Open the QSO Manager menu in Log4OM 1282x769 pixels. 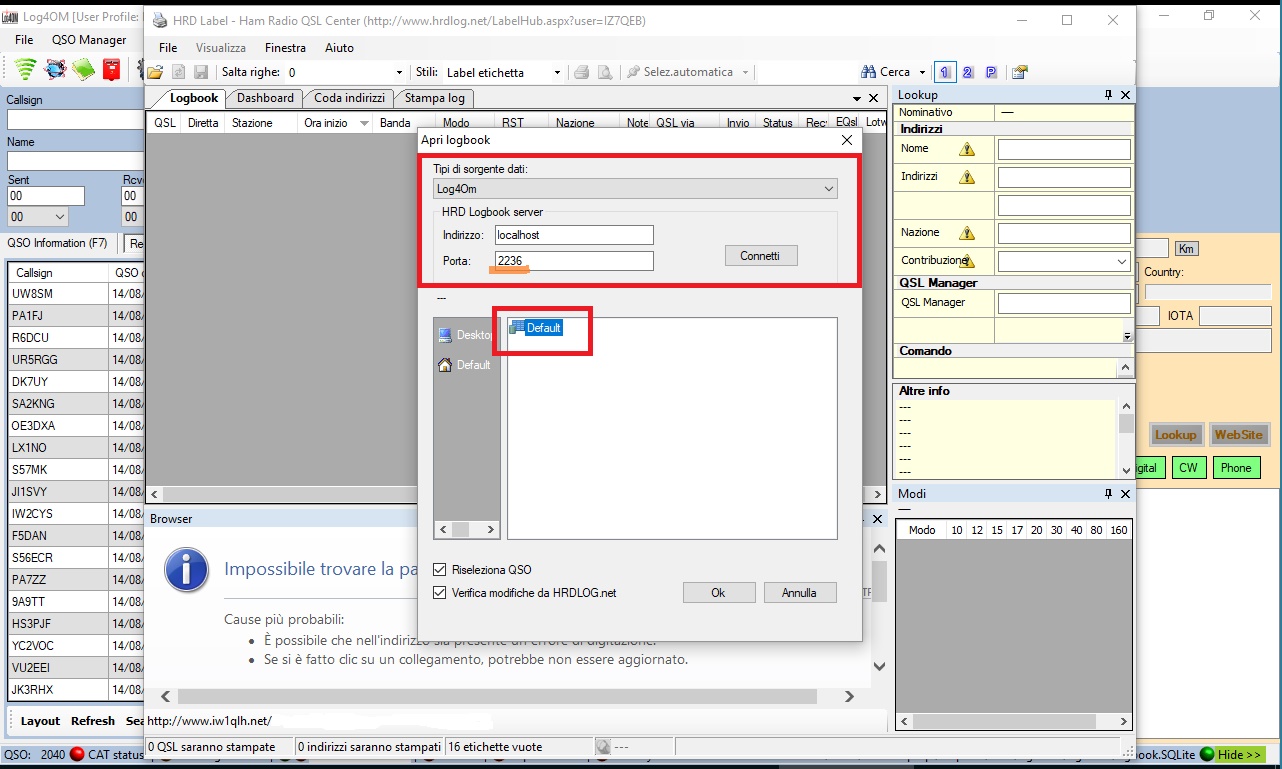click(89, 40)
